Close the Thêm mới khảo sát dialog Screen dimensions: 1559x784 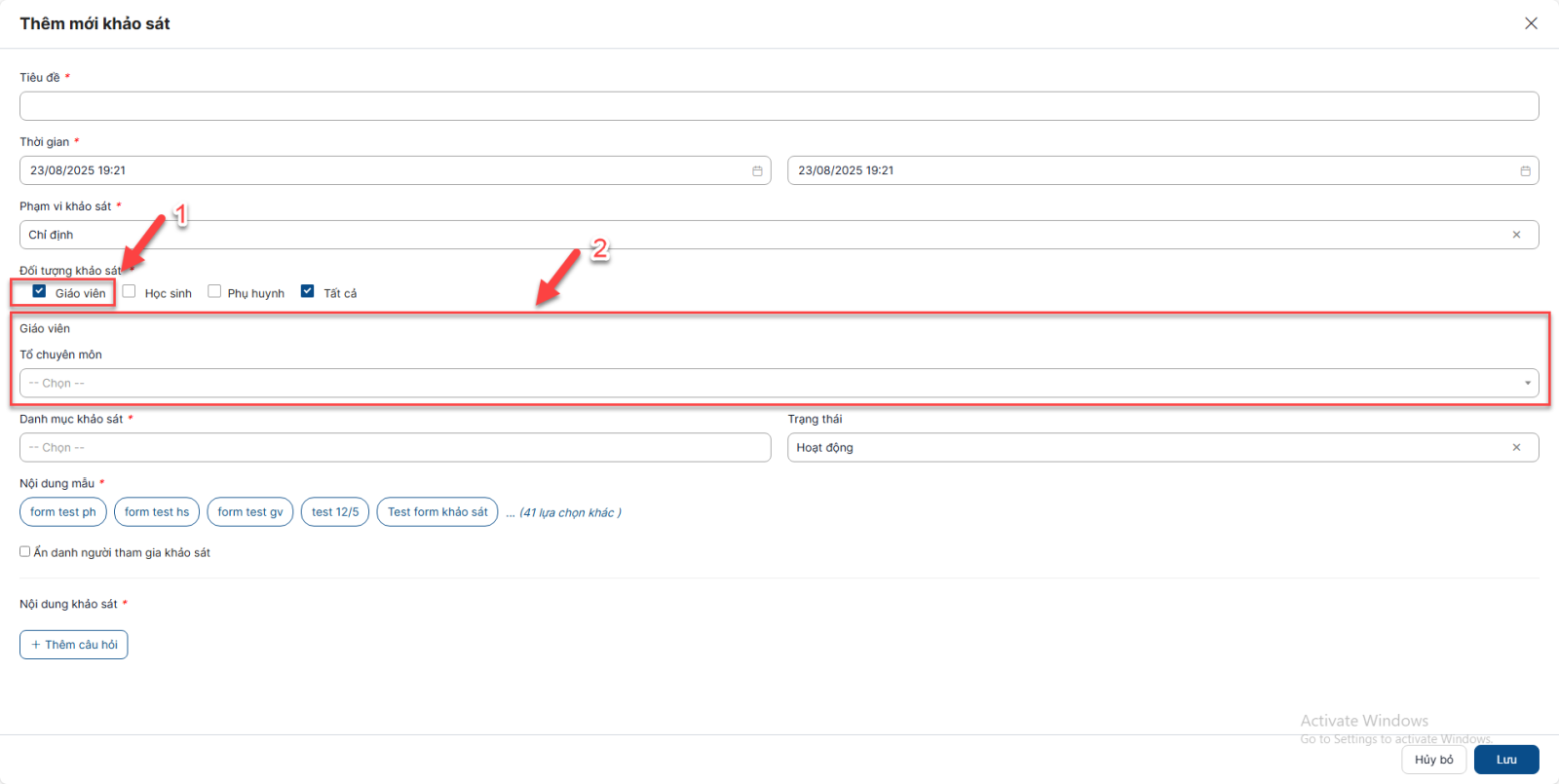pos(1531,23)
